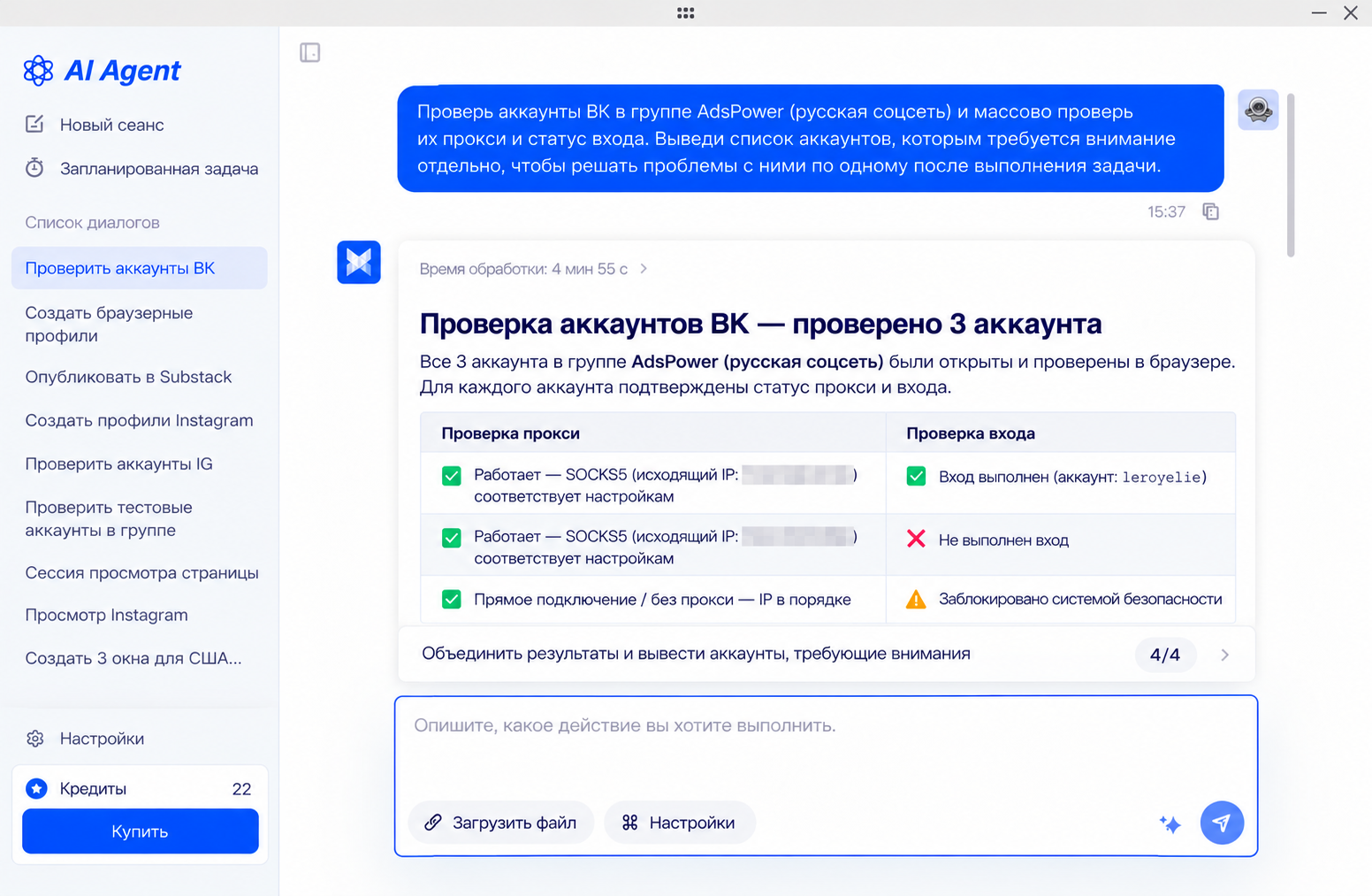Open Запланированная задача scheduled tasks
The image size is (1372, 896).
pyautogui.click(x=141, y=168)
